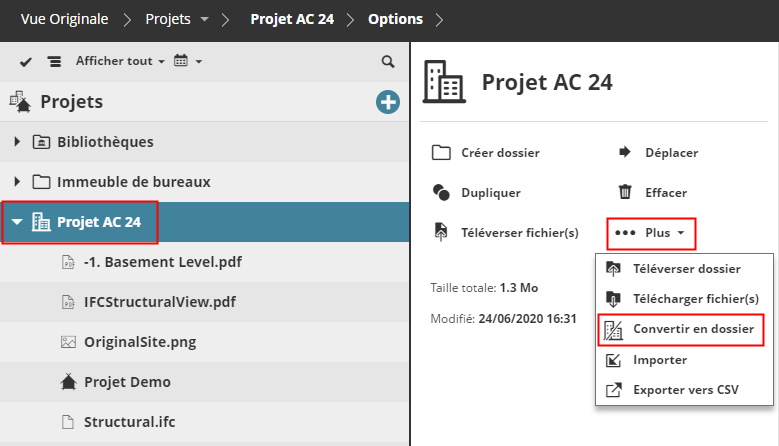This screenshot has width=779, height=446.
Task: Click the Créer dossier folder icon
Action: click(x=441, y=153)
